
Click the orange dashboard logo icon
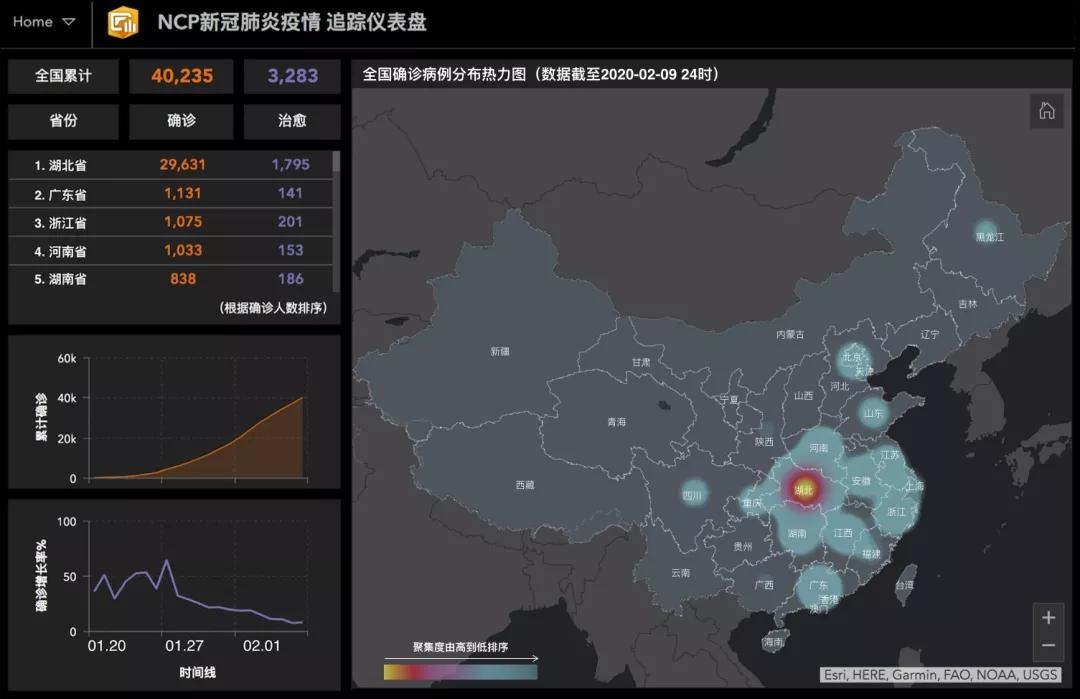(x=124, y=22)
